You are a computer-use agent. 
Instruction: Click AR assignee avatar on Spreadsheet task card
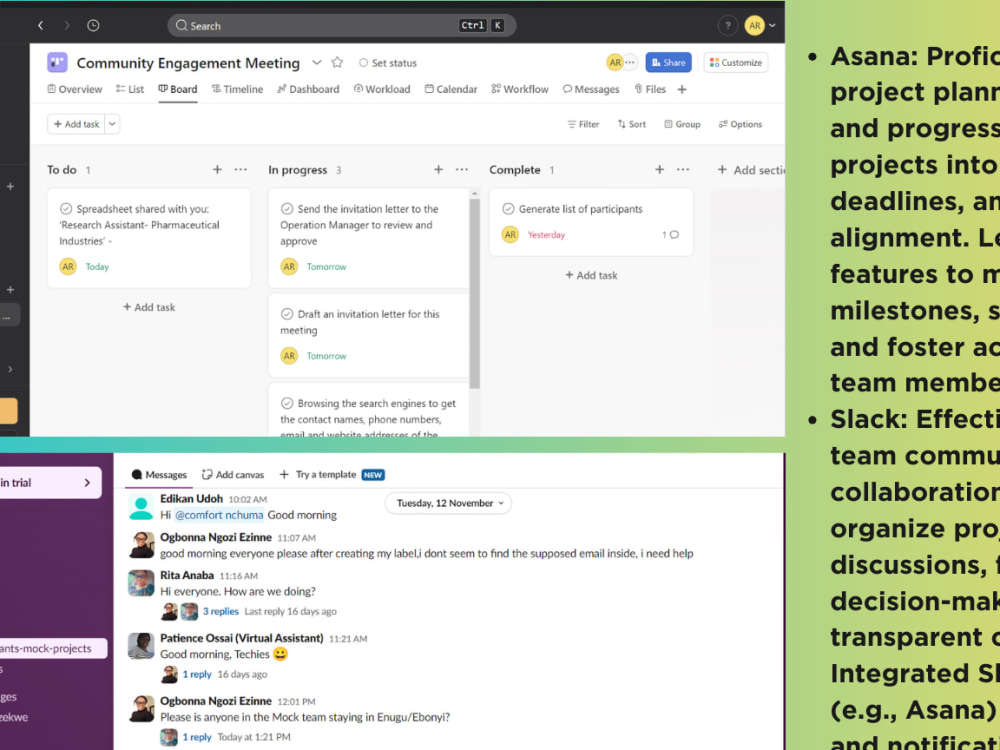point(68,267)
